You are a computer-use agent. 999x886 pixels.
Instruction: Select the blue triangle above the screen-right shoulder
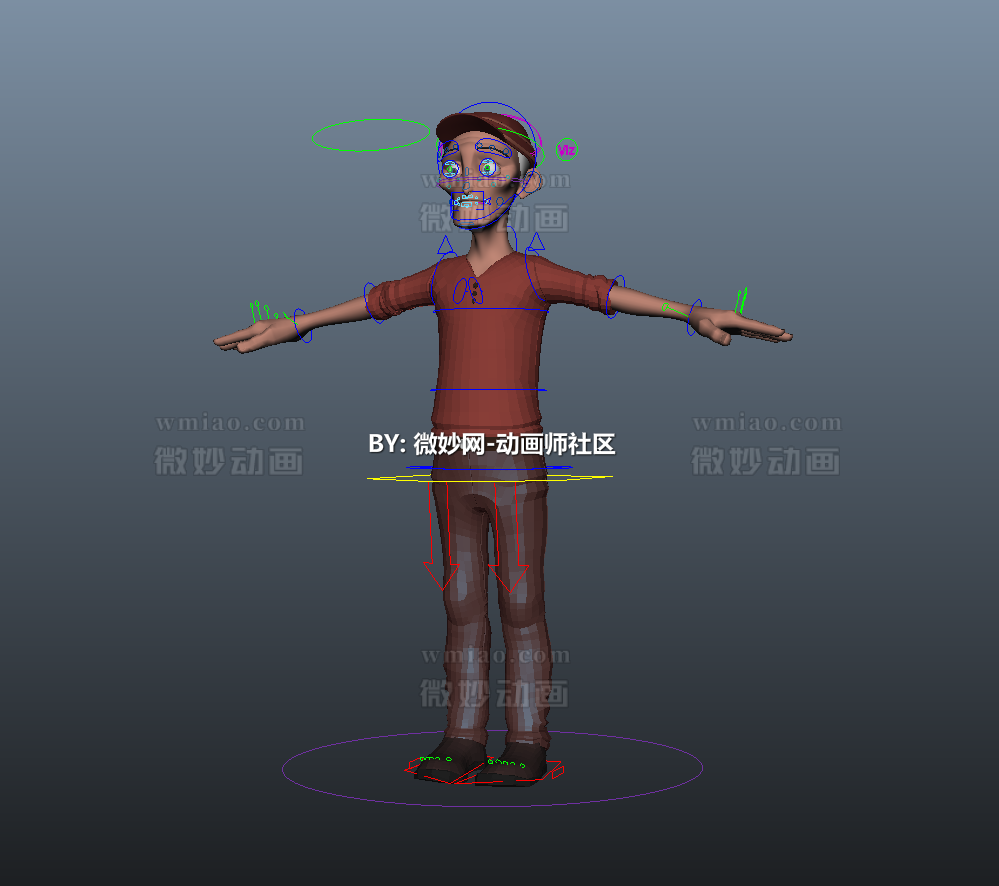[x=536, y=242]
